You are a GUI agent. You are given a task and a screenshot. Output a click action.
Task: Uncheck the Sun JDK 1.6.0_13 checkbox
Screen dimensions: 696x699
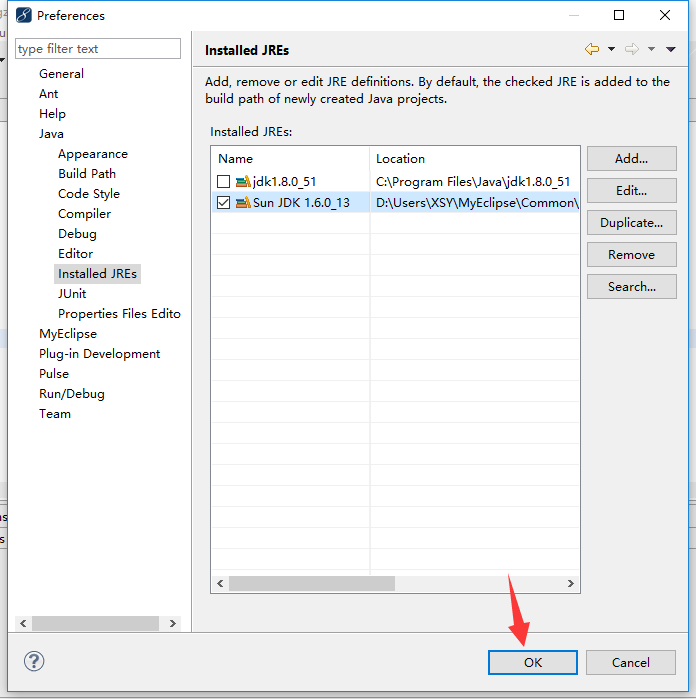223,203
